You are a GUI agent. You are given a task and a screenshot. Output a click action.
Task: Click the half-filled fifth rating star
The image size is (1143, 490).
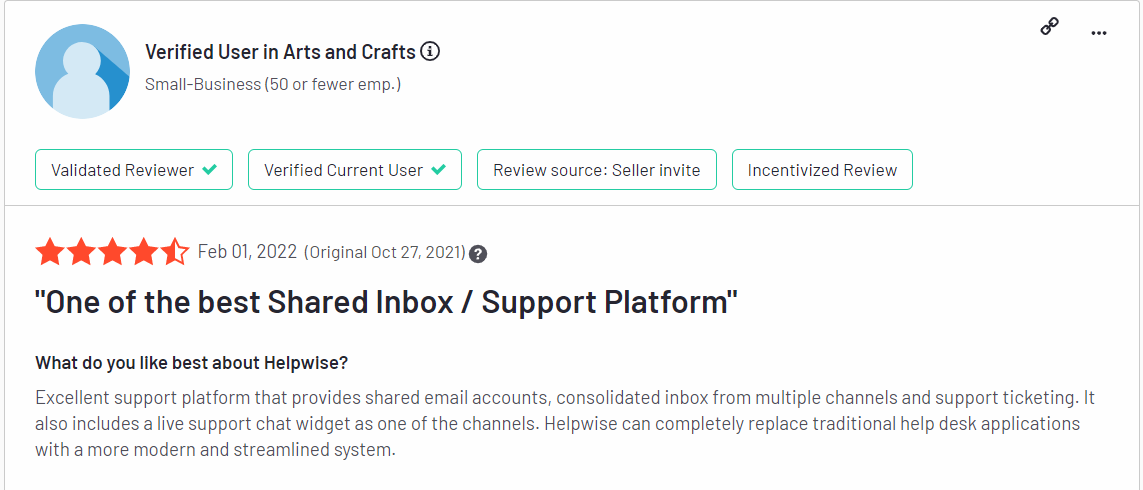[175, 252]
